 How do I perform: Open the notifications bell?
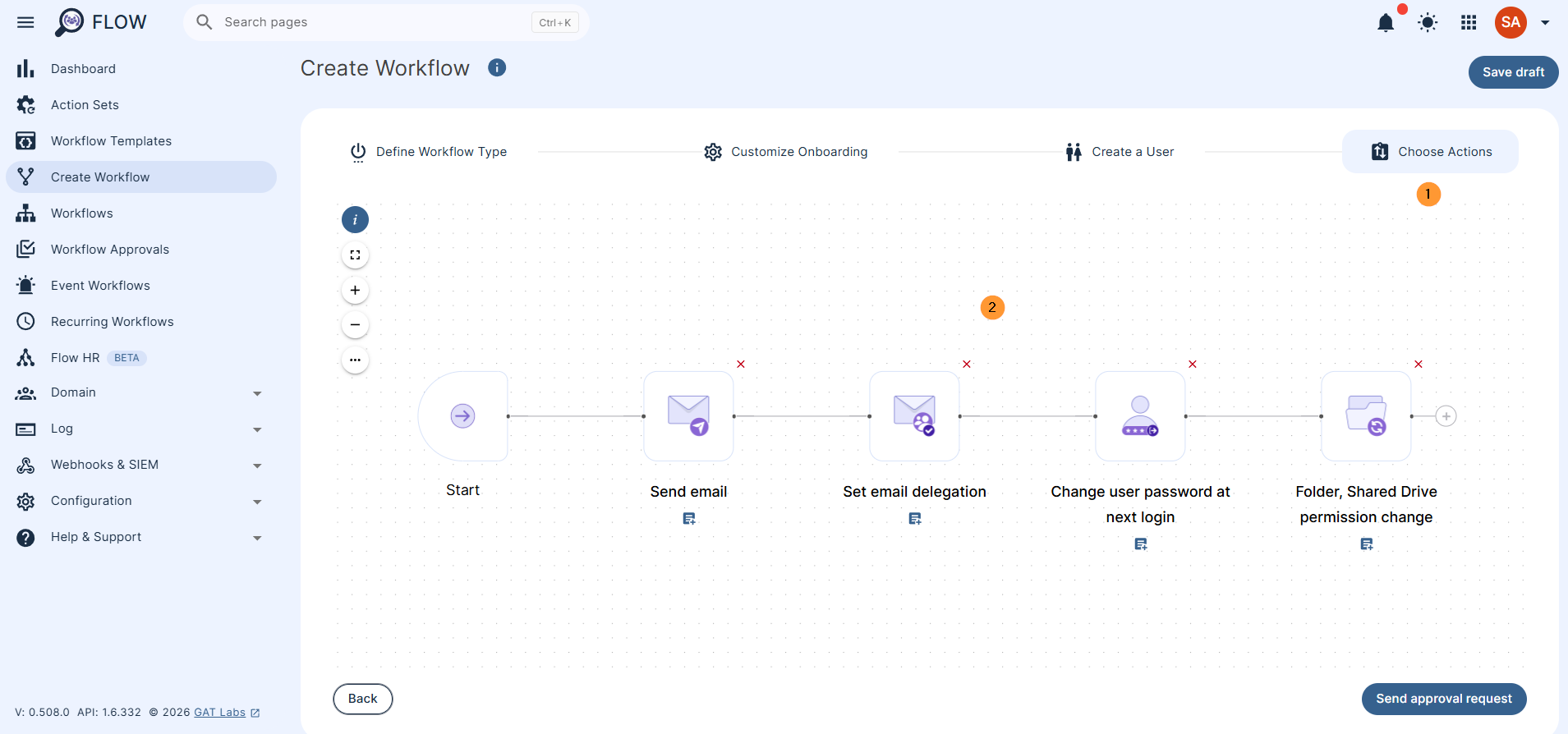point(1386,23)
